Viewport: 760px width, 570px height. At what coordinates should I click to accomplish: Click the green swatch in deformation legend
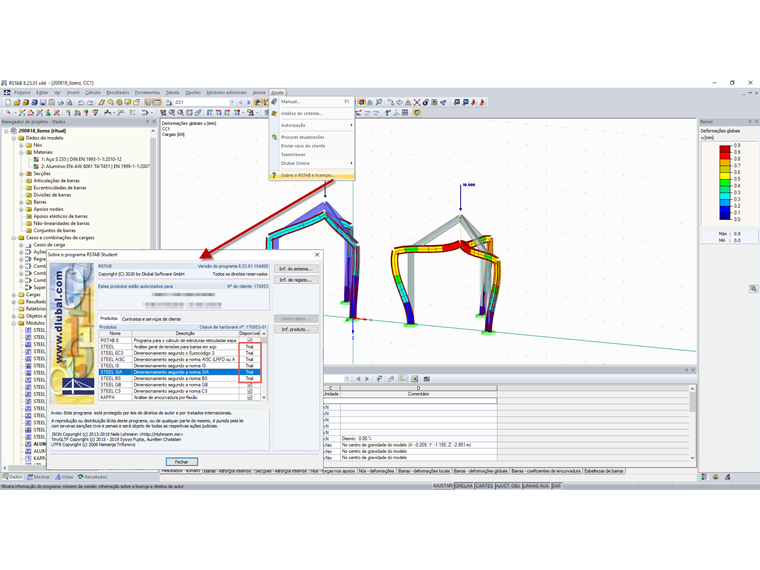[725, 185]
